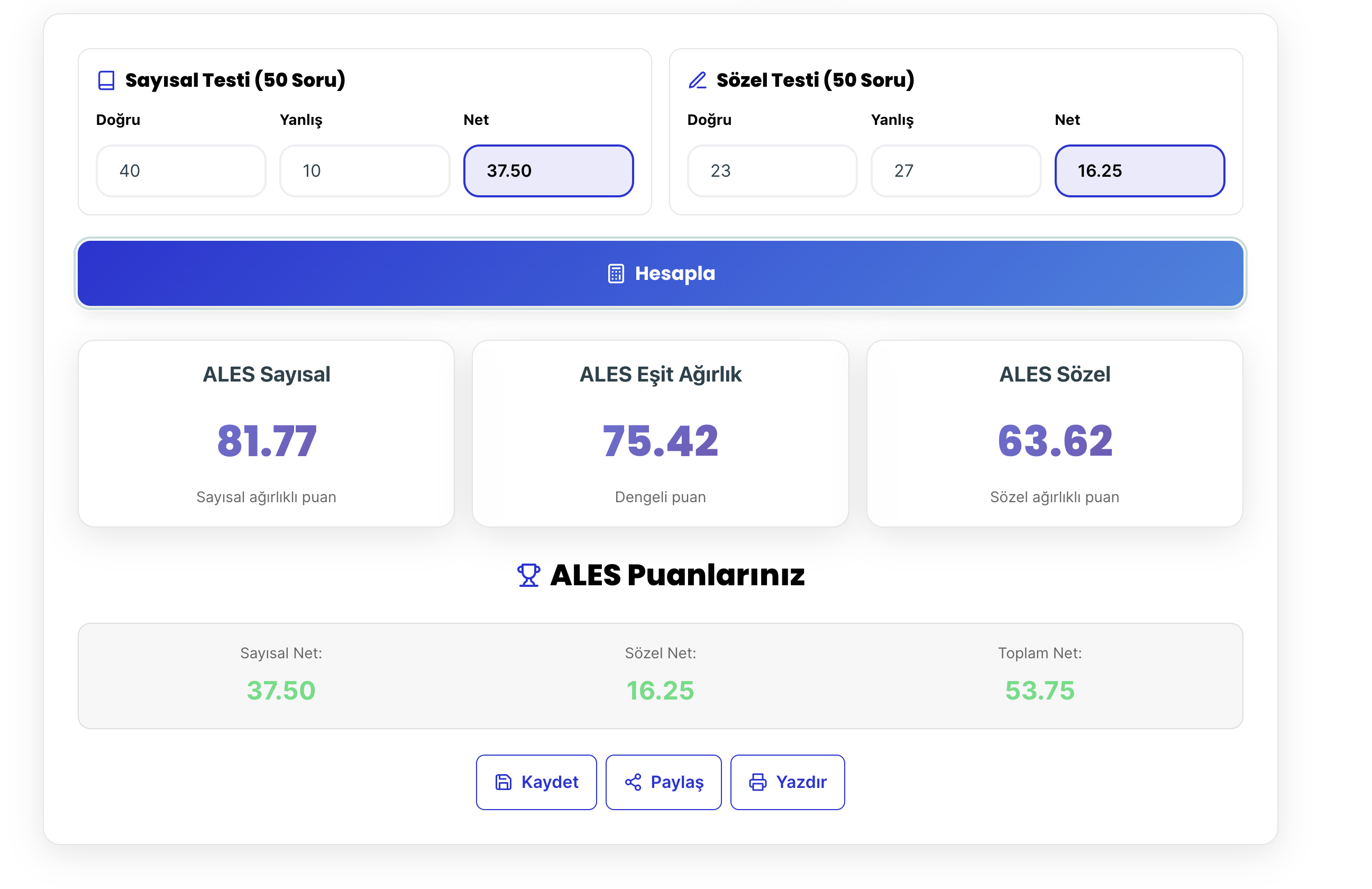Focus the Sözel Doğru field showing 23
Image resolution: width=1372 pixels, height=889 pixels.
pos(772,171)
